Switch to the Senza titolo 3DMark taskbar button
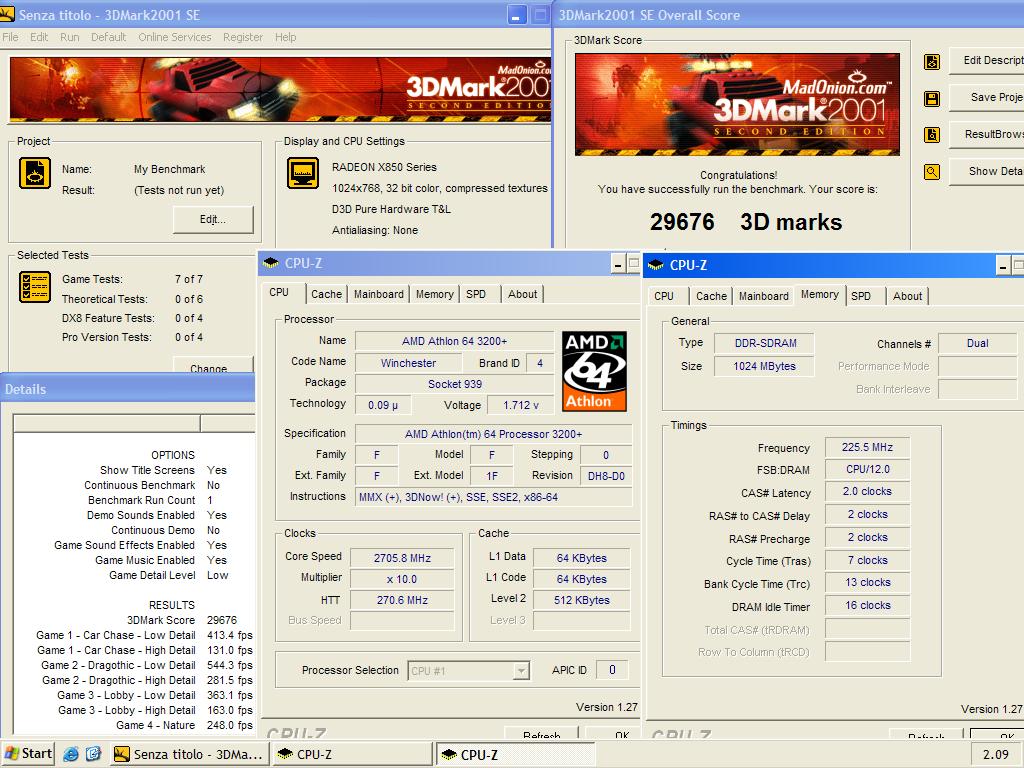Viewport: 1024px width, 768px height. (x=189, y=754)
